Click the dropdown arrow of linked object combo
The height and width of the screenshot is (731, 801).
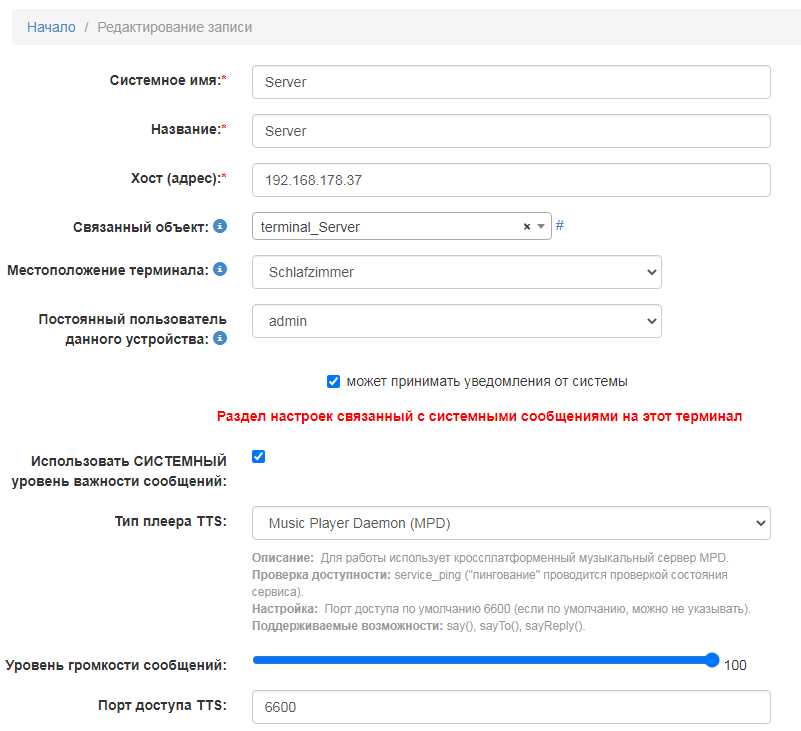tap(541, 227)
